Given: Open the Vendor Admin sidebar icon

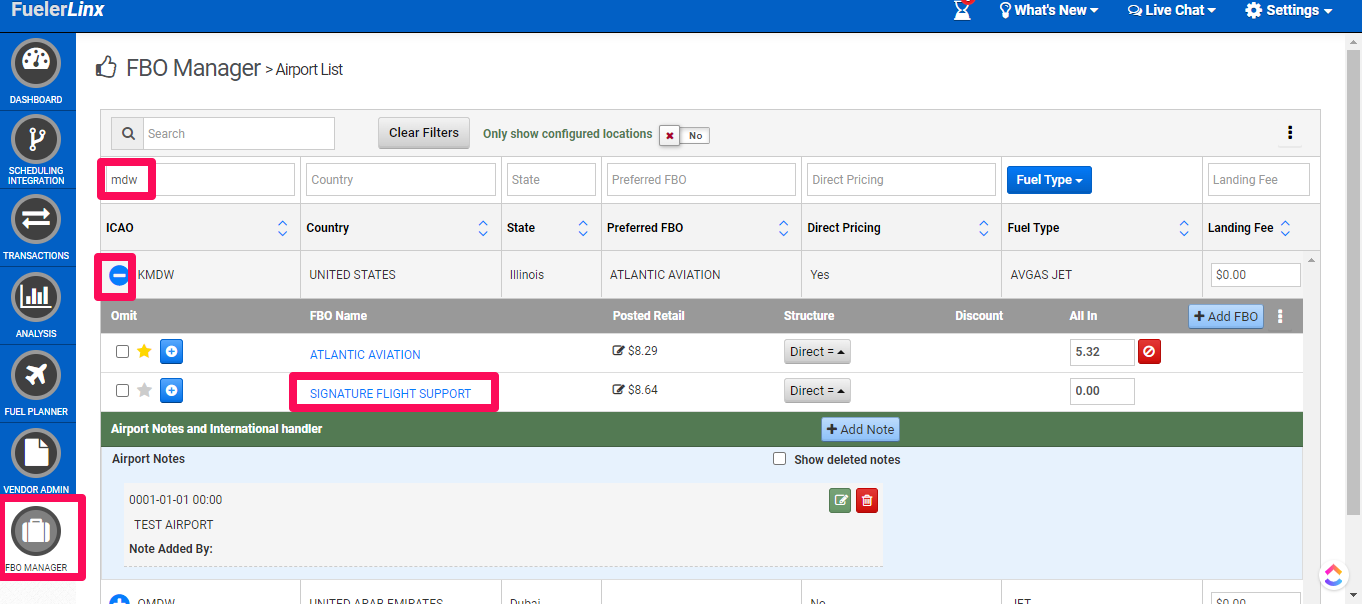Looking at the screenshot, I should tap(36, 455).
